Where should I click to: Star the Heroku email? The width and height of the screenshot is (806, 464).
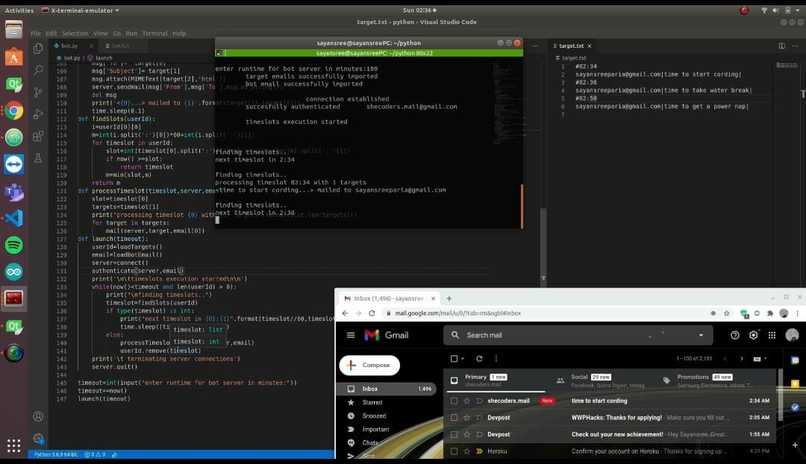pyautogui.click(x=467, y=451)
